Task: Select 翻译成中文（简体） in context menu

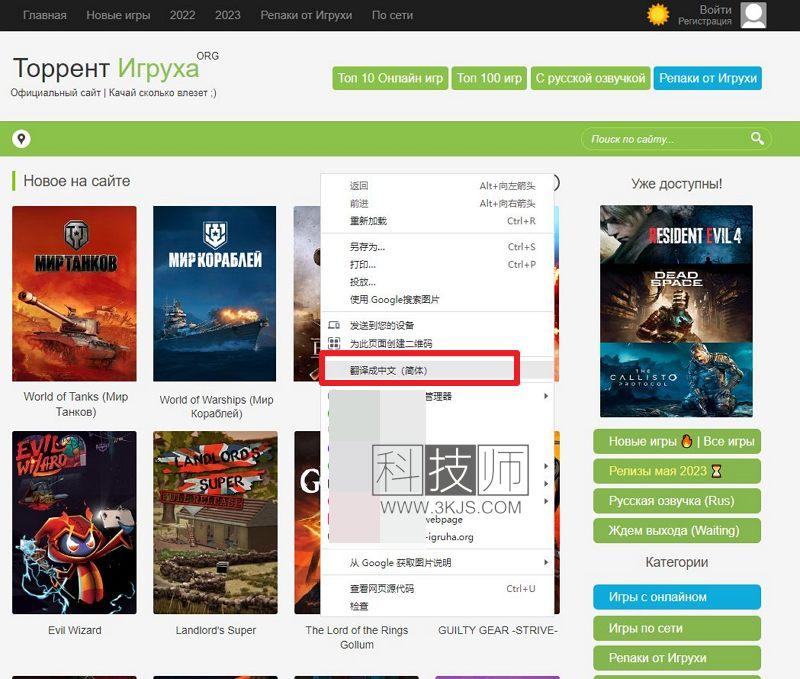Action: (x=437, y=370)
